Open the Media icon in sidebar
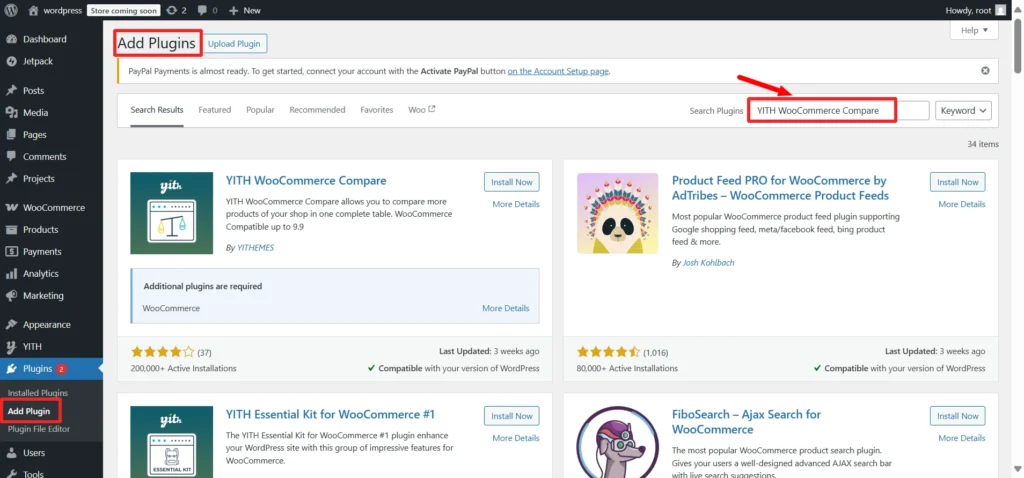Viewport: 1024px width, 478px height. (11, 112)
